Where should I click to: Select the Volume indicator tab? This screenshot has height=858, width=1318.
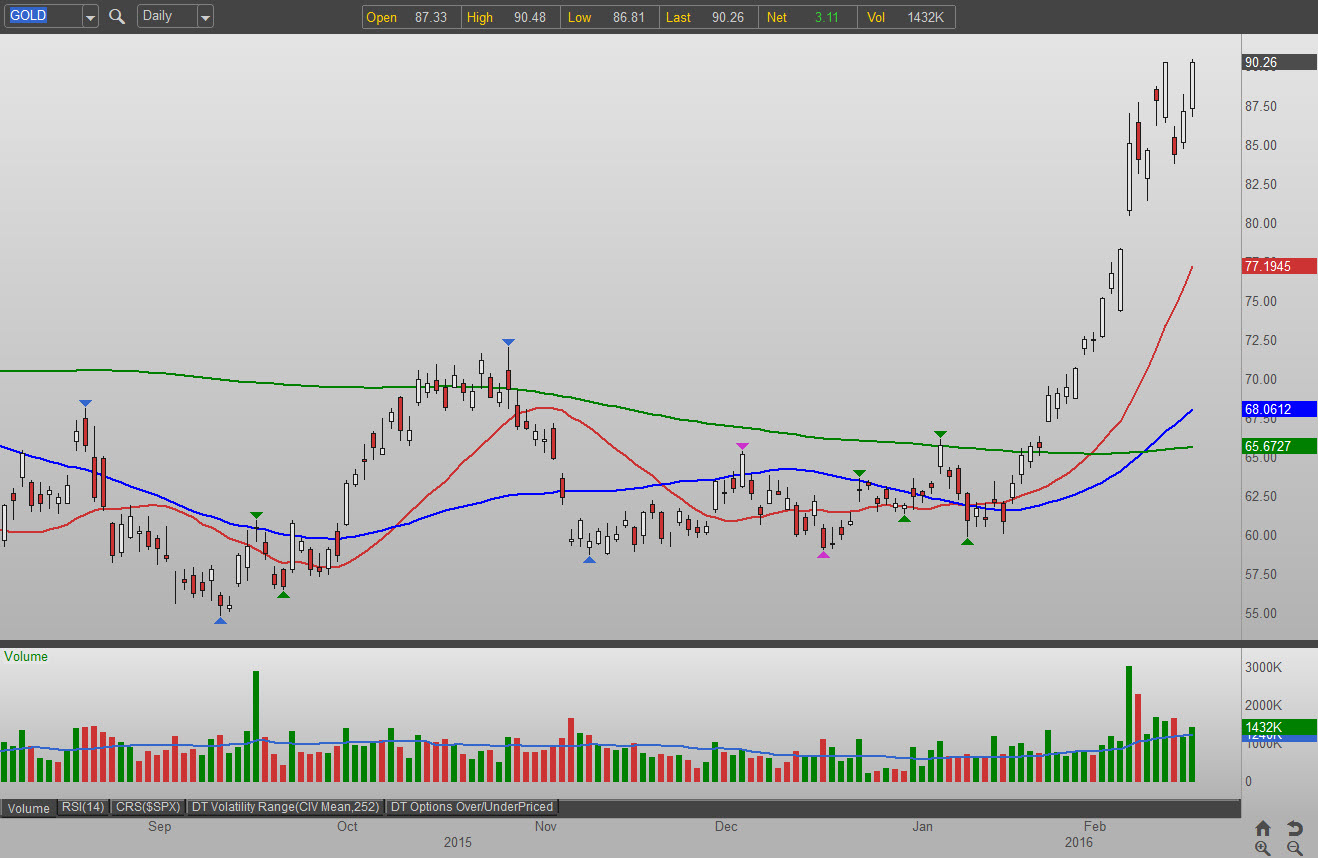pyautogui.click(x=28, y=808)
